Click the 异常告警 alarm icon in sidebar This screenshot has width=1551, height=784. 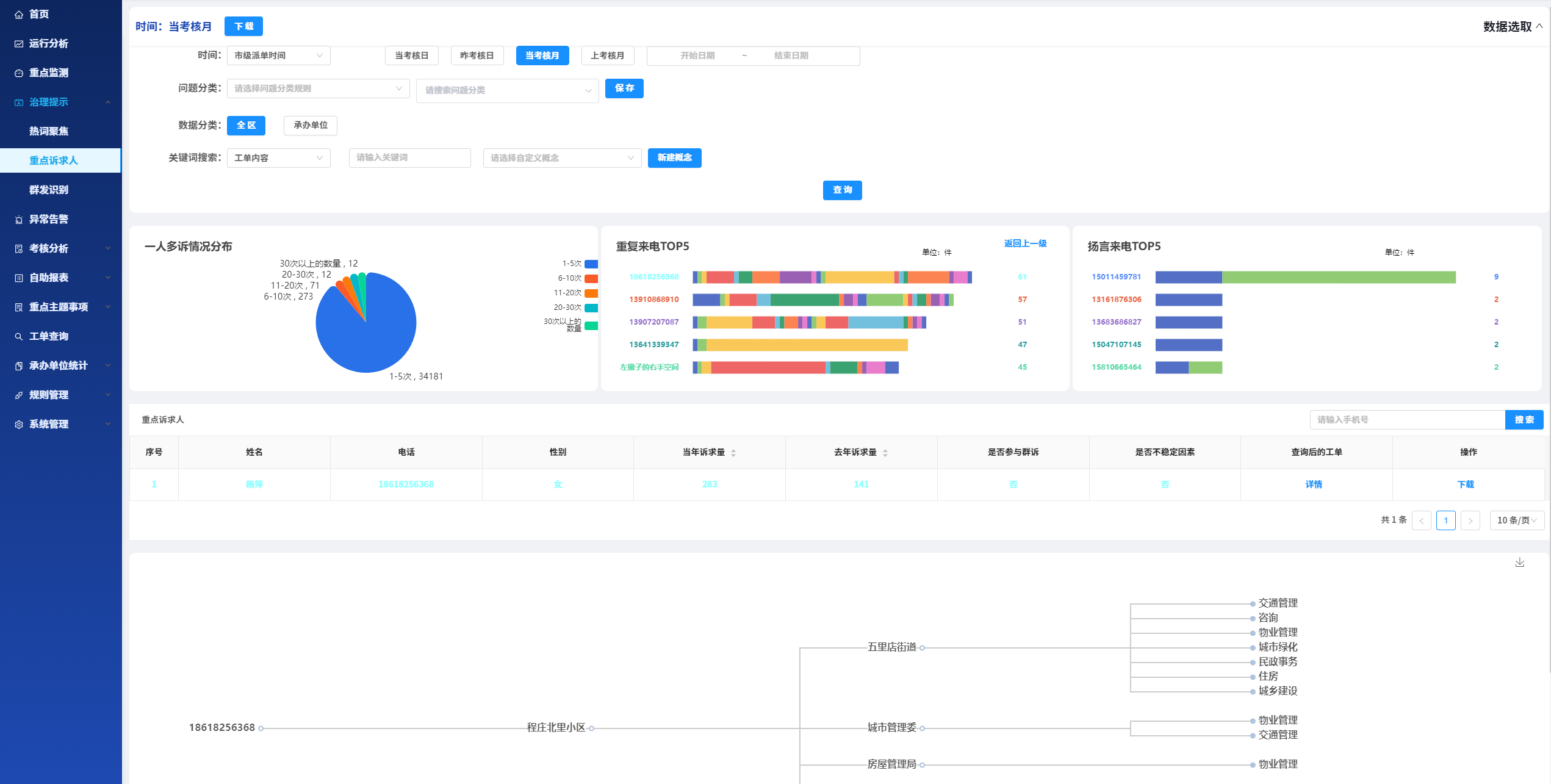(x=19, y=220)
